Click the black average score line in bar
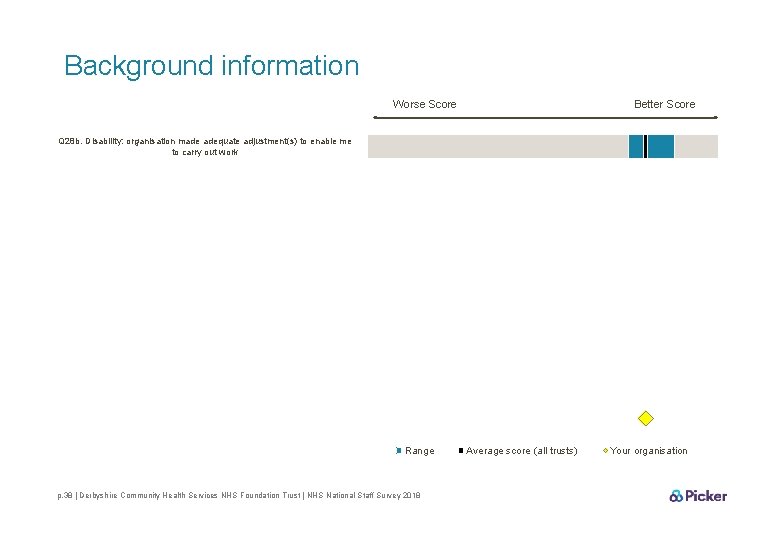The width and height of the screenshot is (780, 540). [646, 147]
